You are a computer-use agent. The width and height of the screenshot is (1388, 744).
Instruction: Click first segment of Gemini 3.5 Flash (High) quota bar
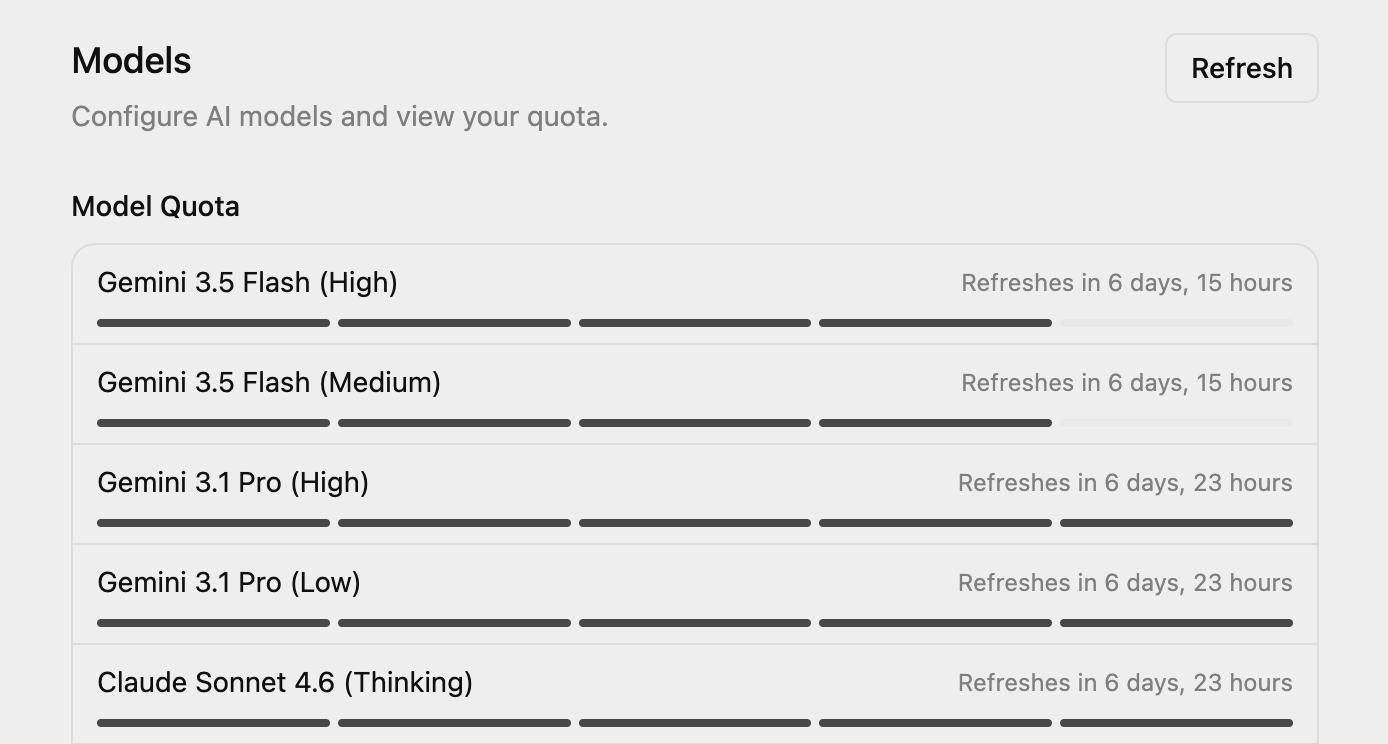213,323
